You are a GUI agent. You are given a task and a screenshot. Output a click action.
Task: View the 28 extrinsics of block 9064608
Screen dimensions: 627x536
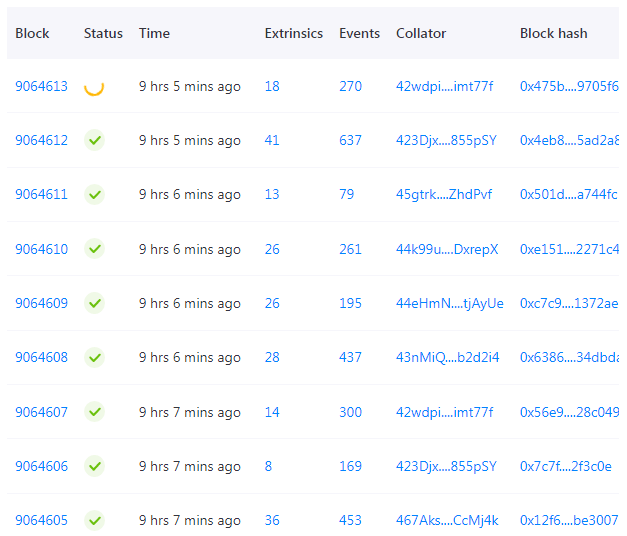click(272, 357)
